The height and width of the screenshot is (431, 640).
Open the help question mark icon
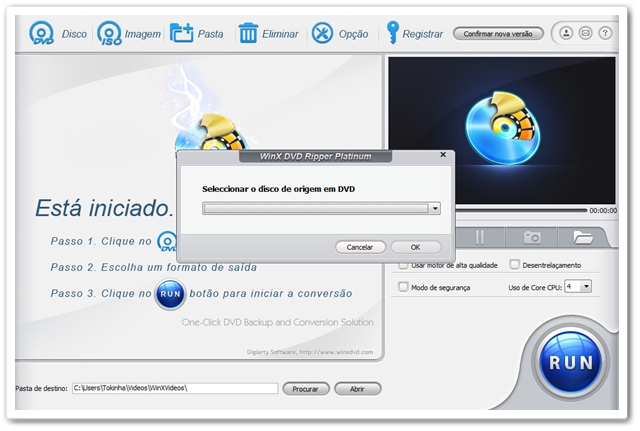[x=605, y=33]
